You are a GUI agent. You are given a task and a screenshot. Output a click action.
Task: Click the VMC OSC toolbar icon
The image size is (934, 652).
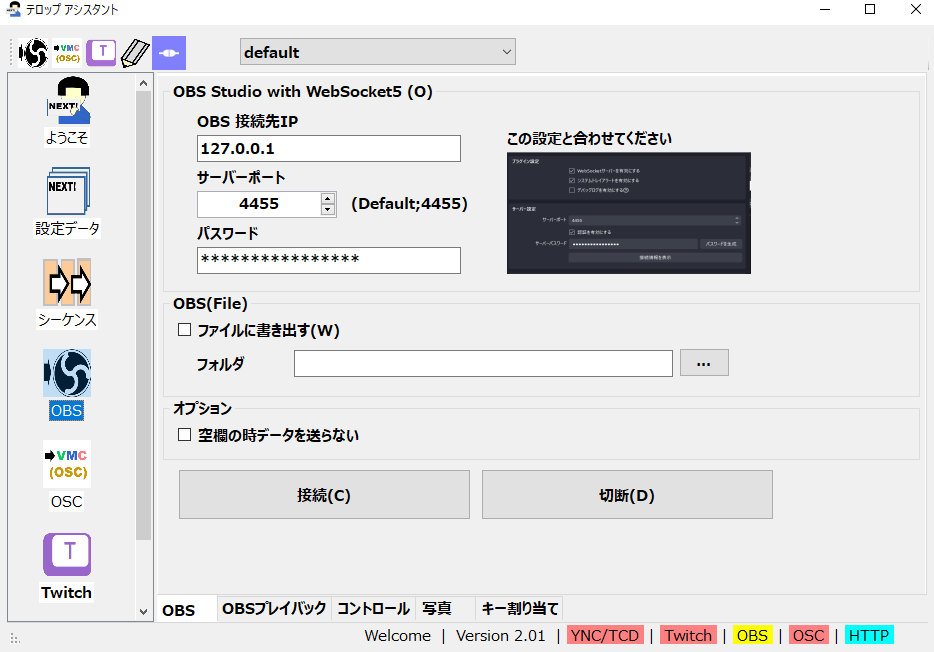[67, 52]
